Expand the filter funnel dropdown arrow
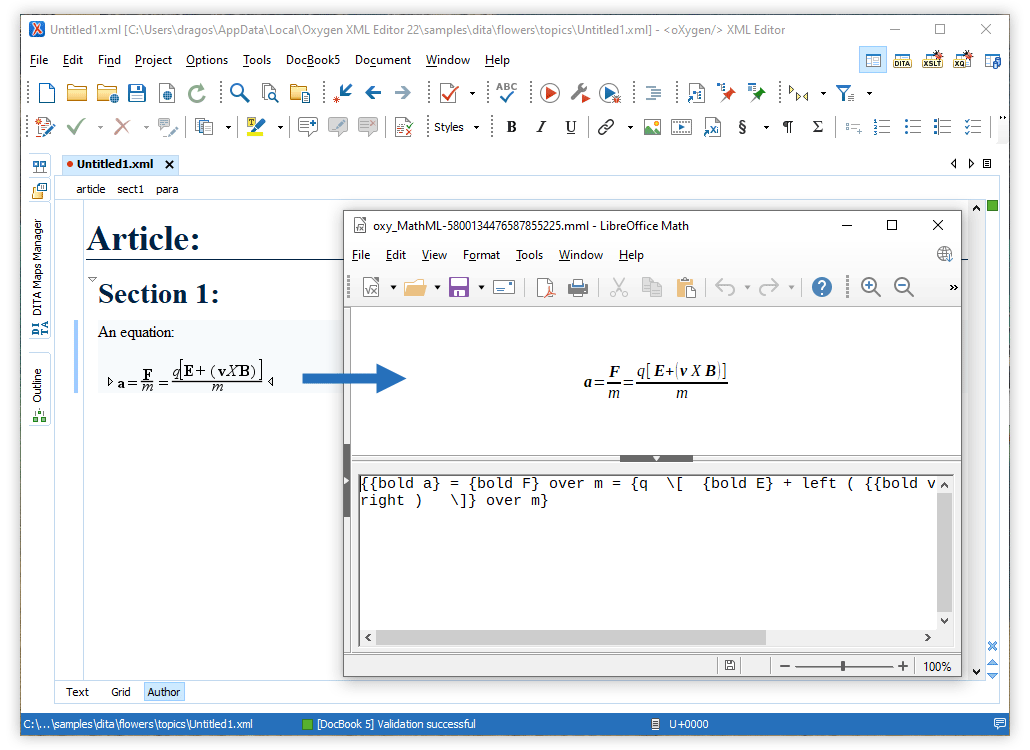 coord(869,94)
